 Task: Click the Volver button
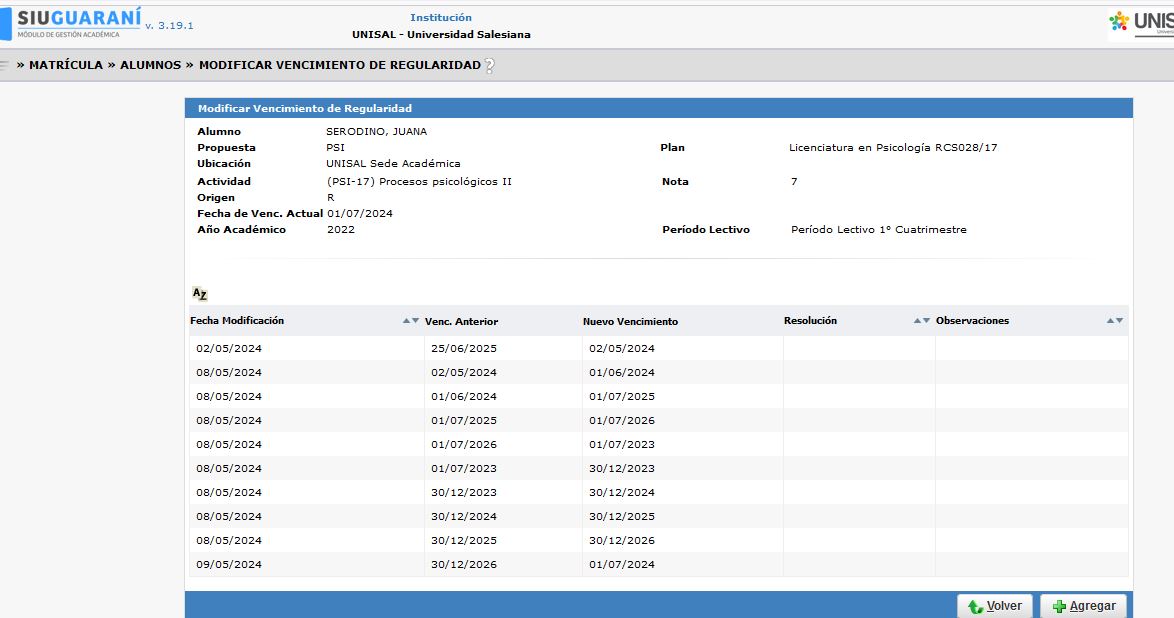995,606
